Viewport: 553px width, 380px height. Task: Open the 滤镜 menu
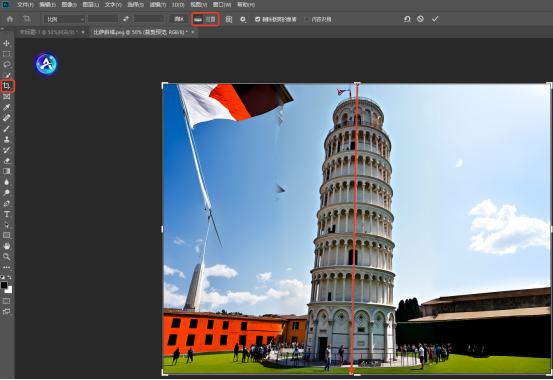click(x=158, y=5)
